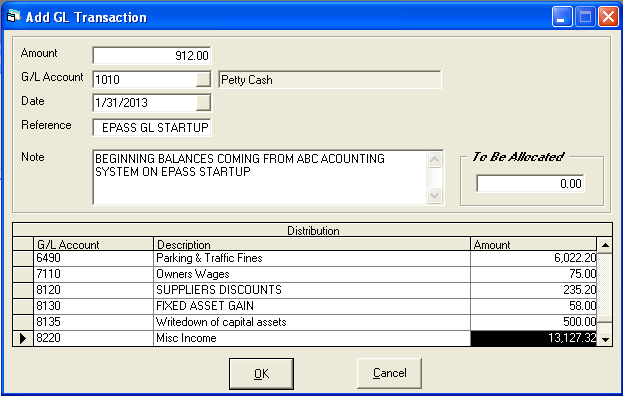623x396 pixels.
Task: Click the Distribution grid scroll down arrow
Action: click(606, 339)
